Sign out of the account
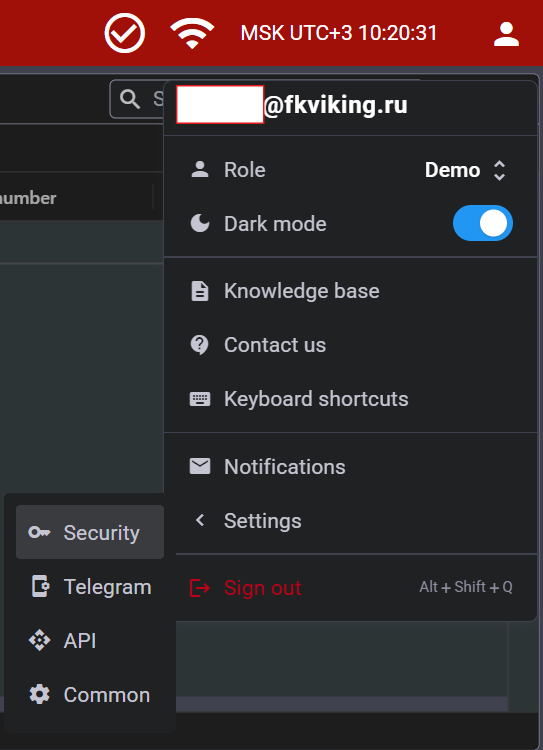 [x=350, y=587]
